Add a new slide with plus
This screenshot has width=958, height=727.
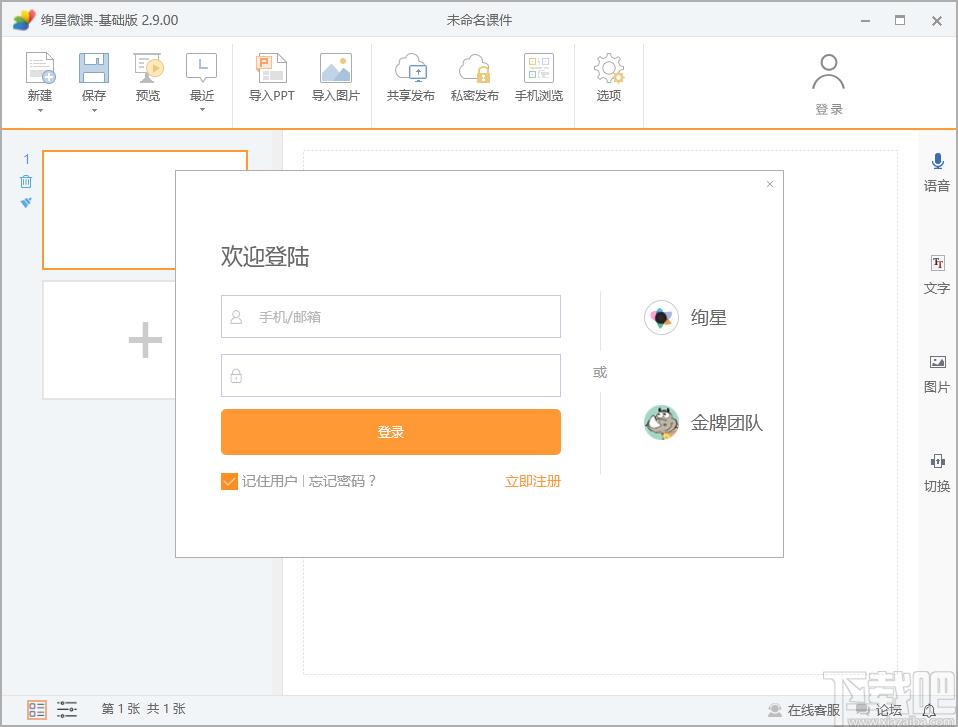point(145,340)
